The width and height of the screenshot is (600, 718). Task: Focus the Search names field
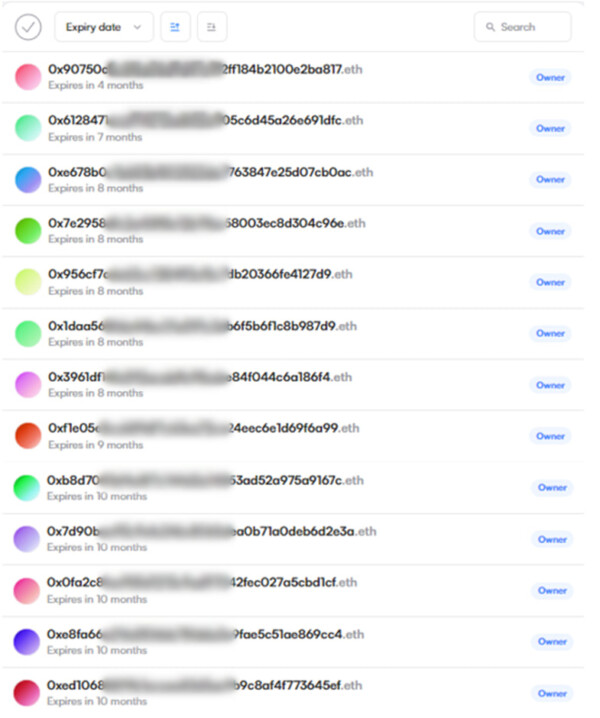click(x=523, y=27)
